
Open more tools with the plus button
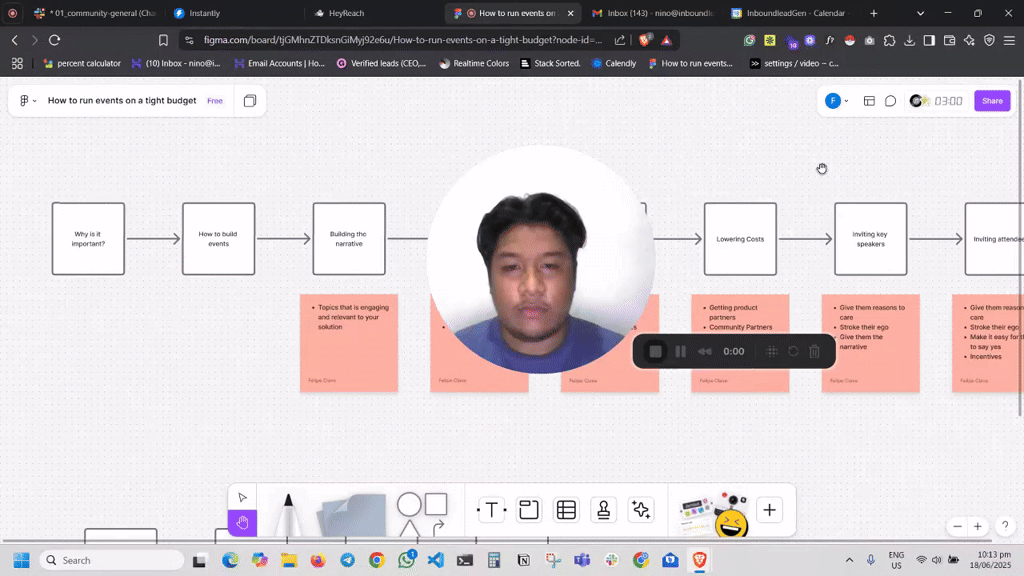769,510
